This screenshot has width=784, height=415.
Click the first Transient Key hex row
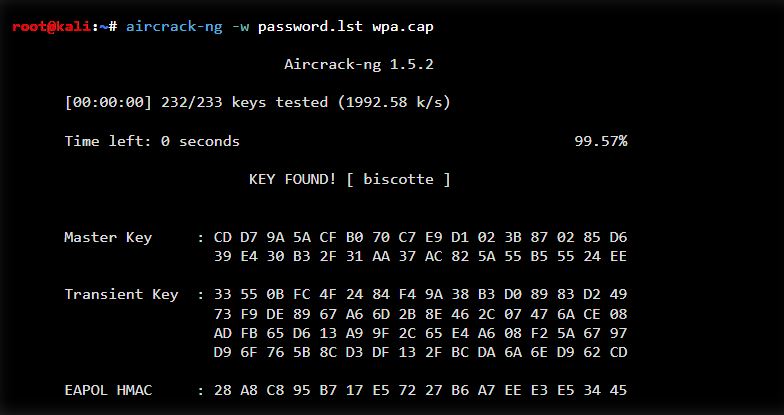point(420,294)
